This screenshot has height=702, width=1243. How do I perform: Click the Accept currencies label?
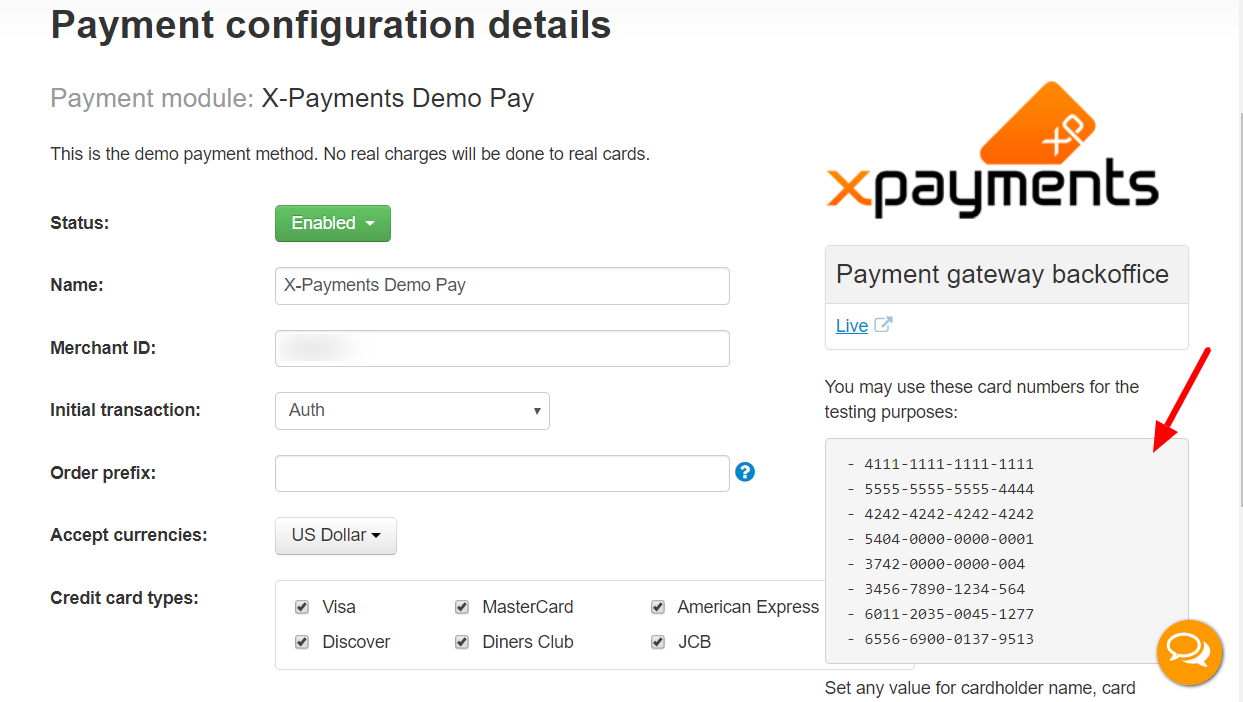coord(129,535)
